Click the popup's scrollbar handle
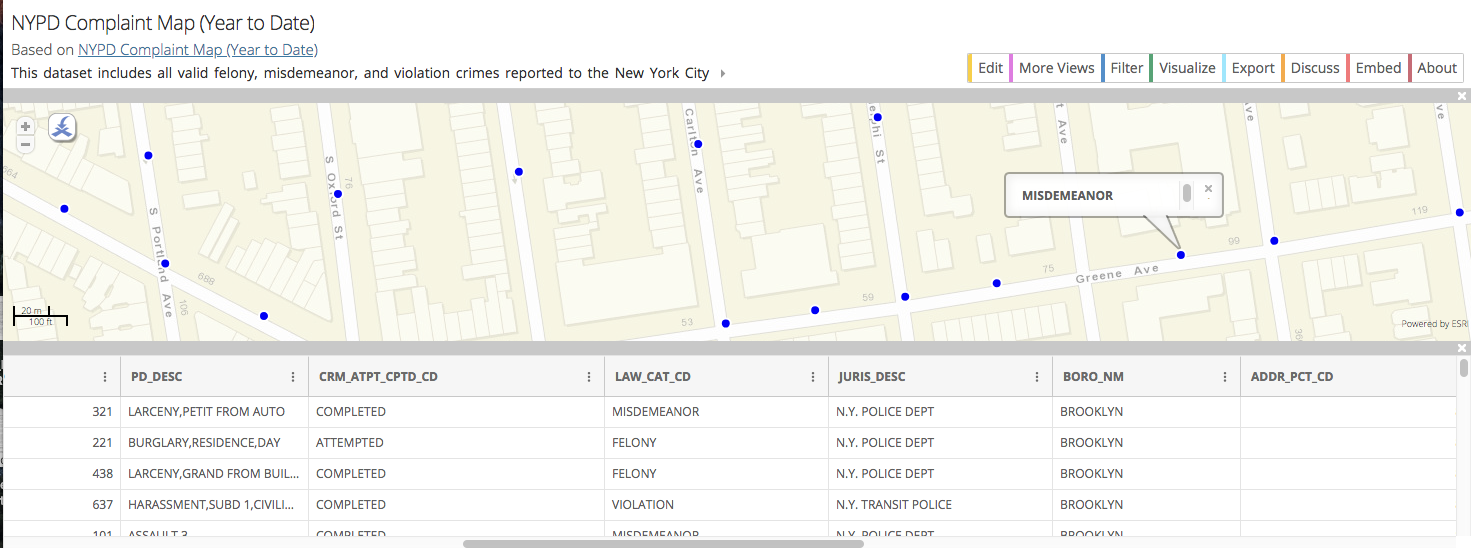Screen dimensions: 1471x548 [x=1187, y=193]
